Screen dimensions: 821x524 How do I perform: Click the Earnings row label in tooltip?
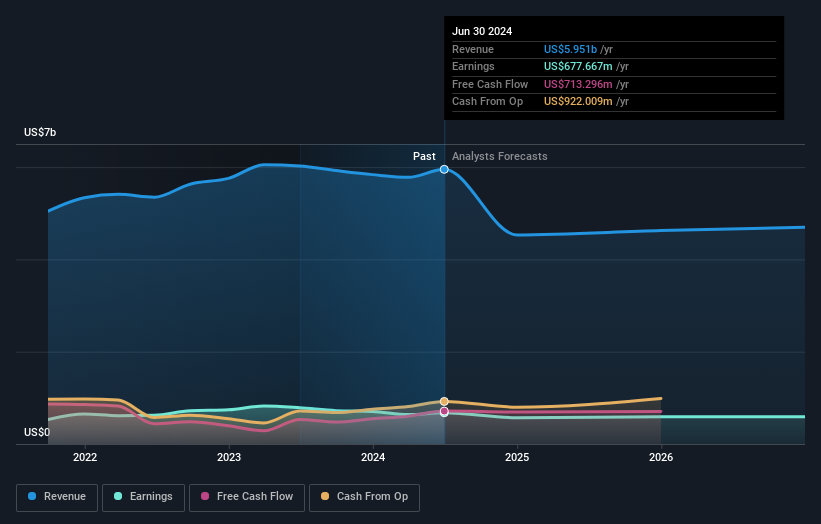pos(473,66)
